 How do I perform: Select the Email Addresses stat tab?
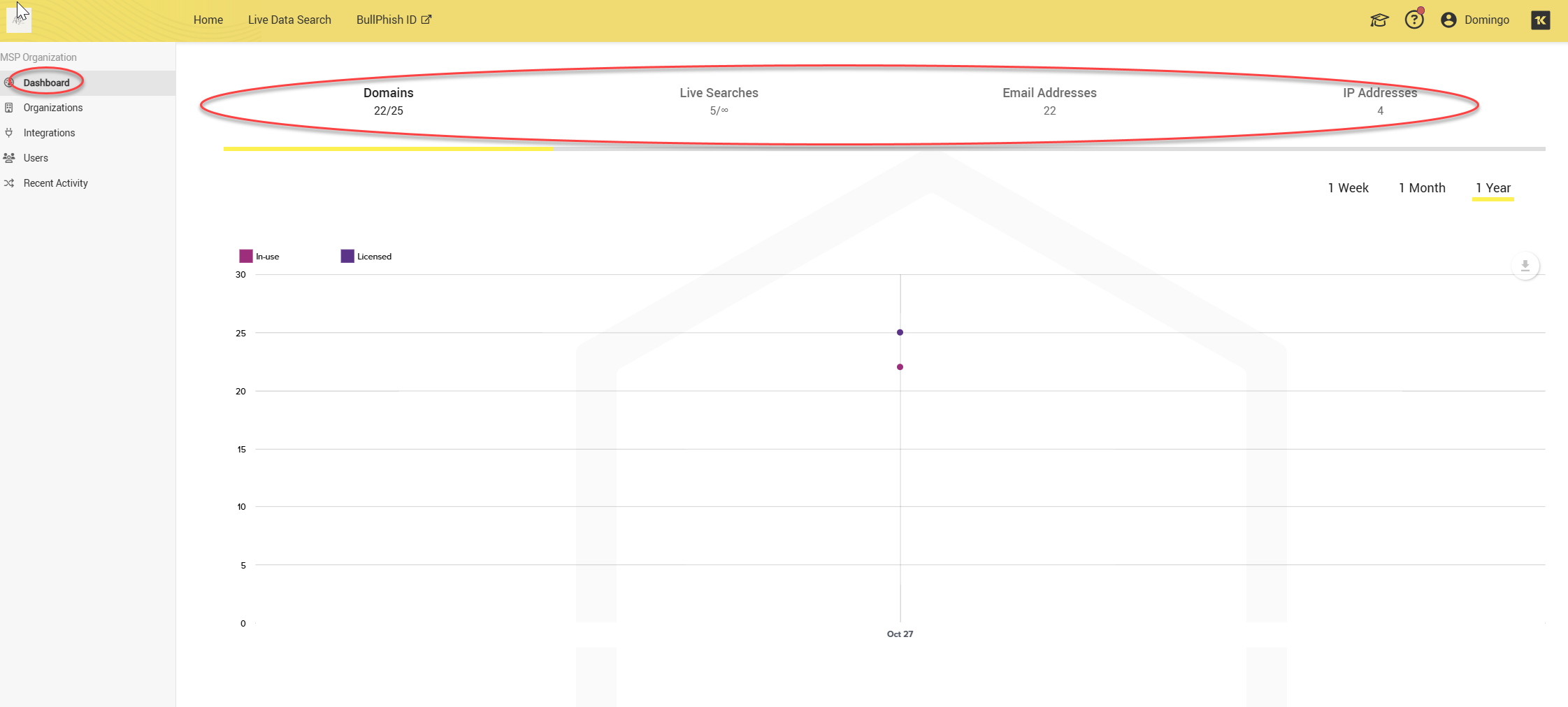click(x=1049, y=101)
